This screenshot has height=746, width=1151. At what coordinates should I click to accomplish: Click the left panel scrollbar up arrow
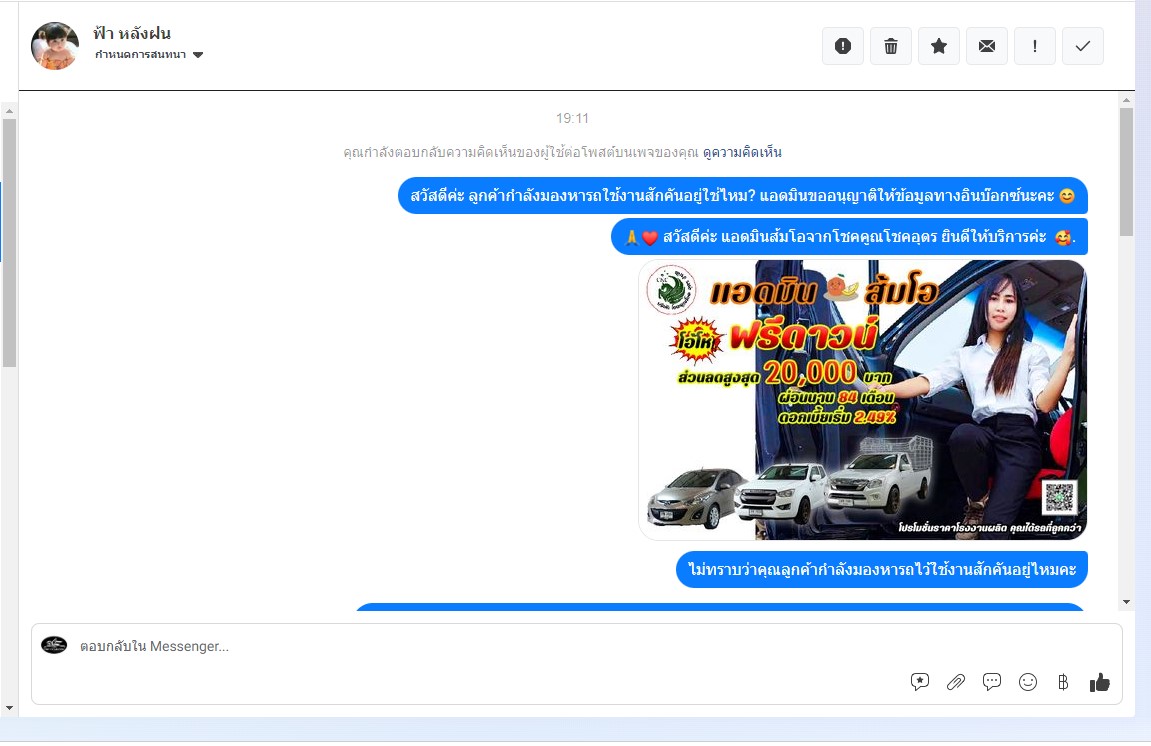[9, 111]
